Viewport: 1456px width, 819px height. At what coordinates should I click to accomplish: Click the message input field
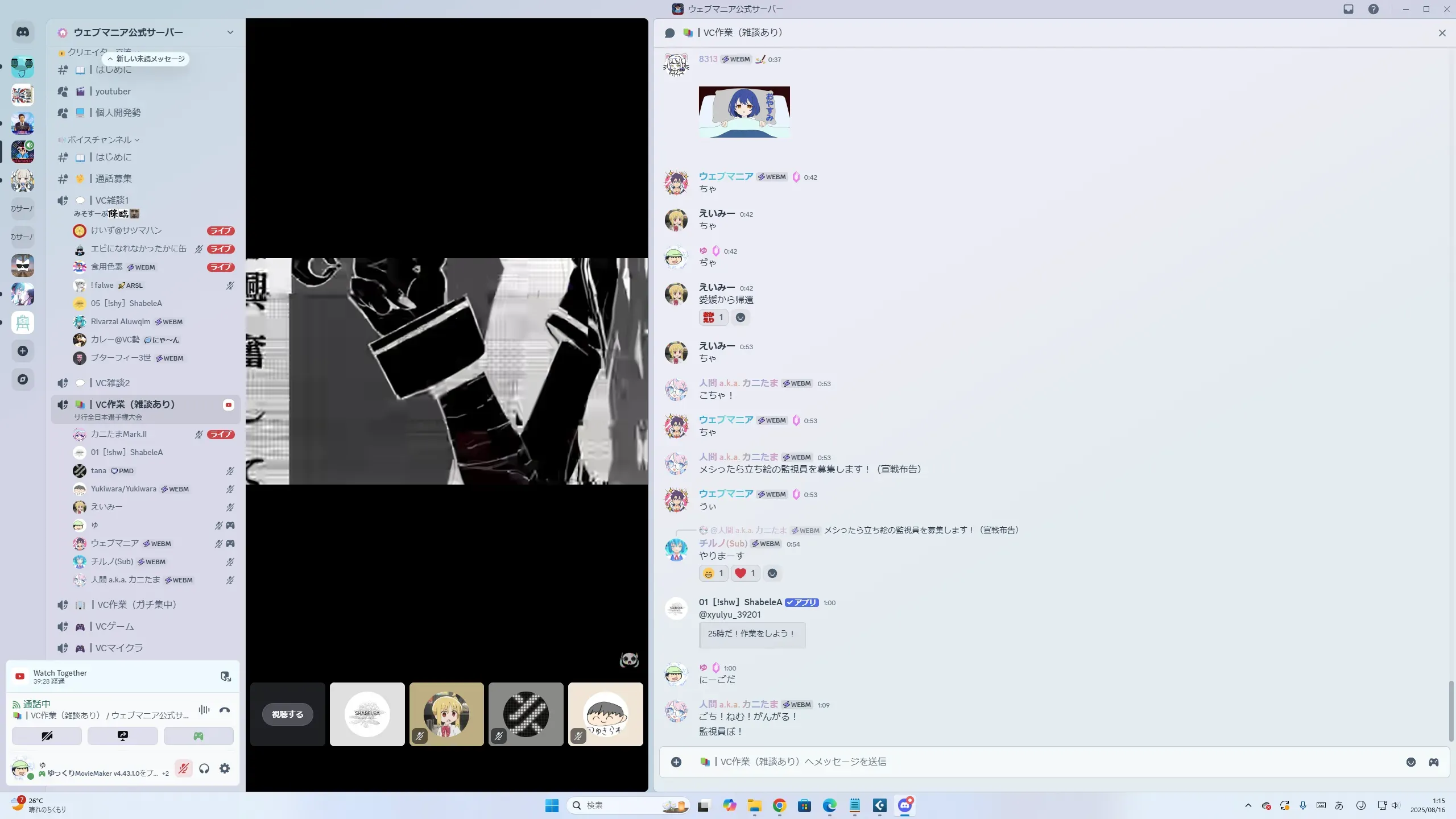tap(1024, 762)
